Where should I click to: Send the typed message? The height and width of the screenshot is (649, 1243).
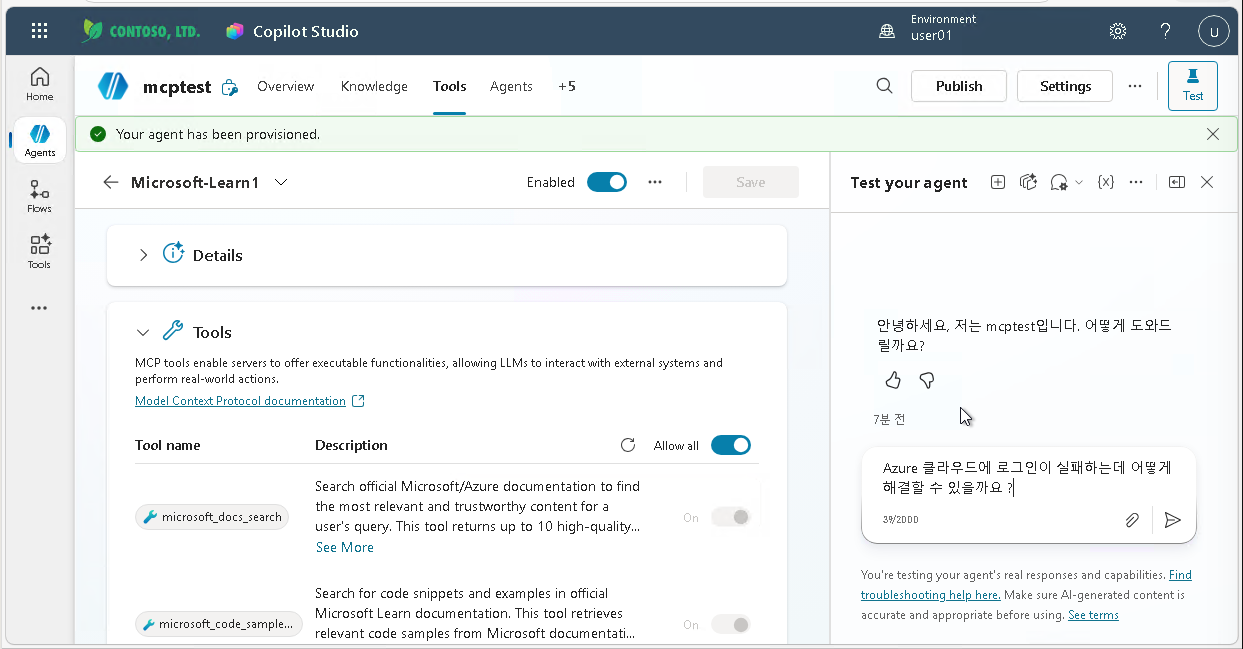tap(1173, 520)
